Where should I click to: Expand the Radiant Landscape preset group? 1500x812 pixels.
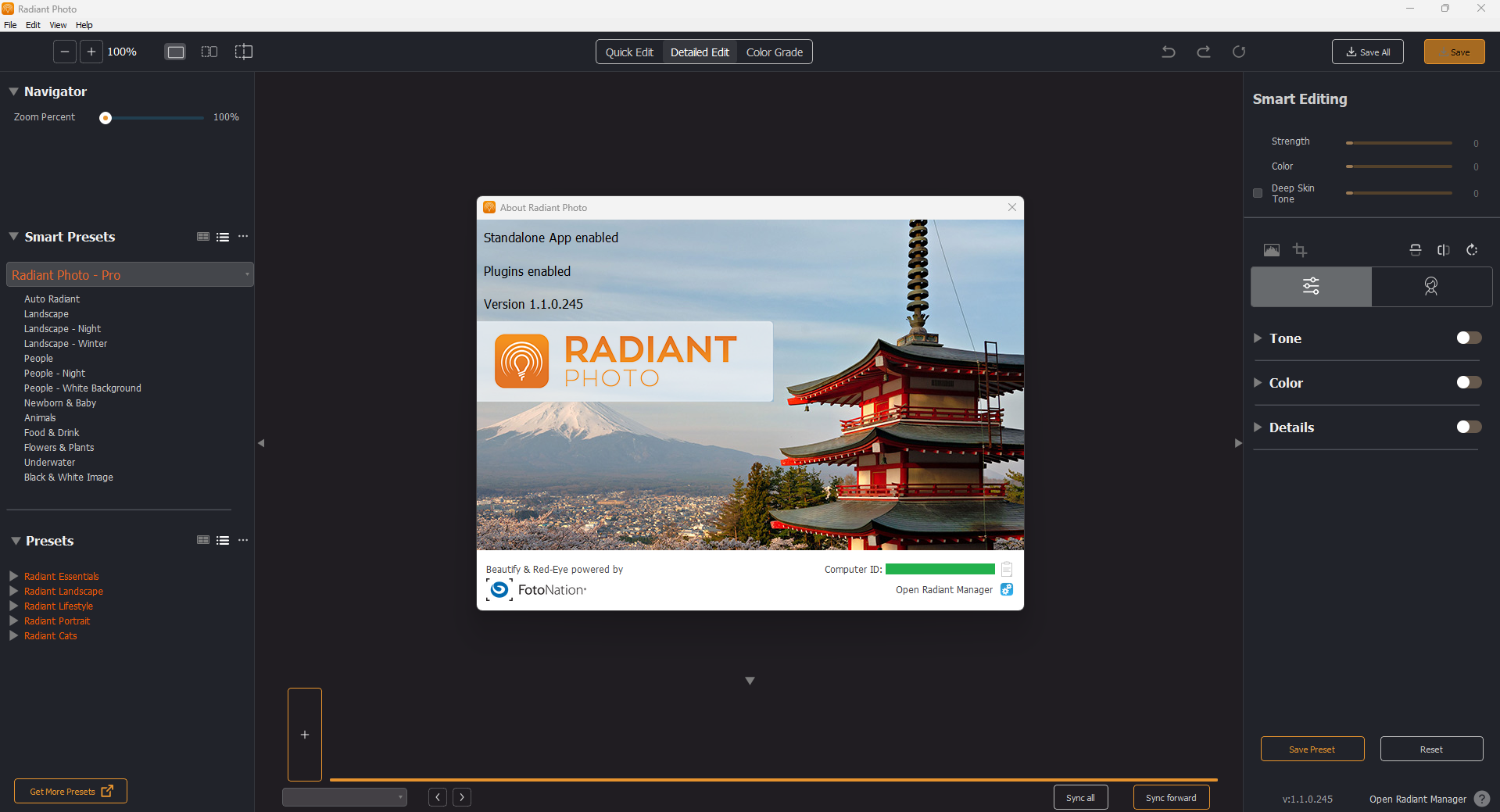click(x=13, y=591)
